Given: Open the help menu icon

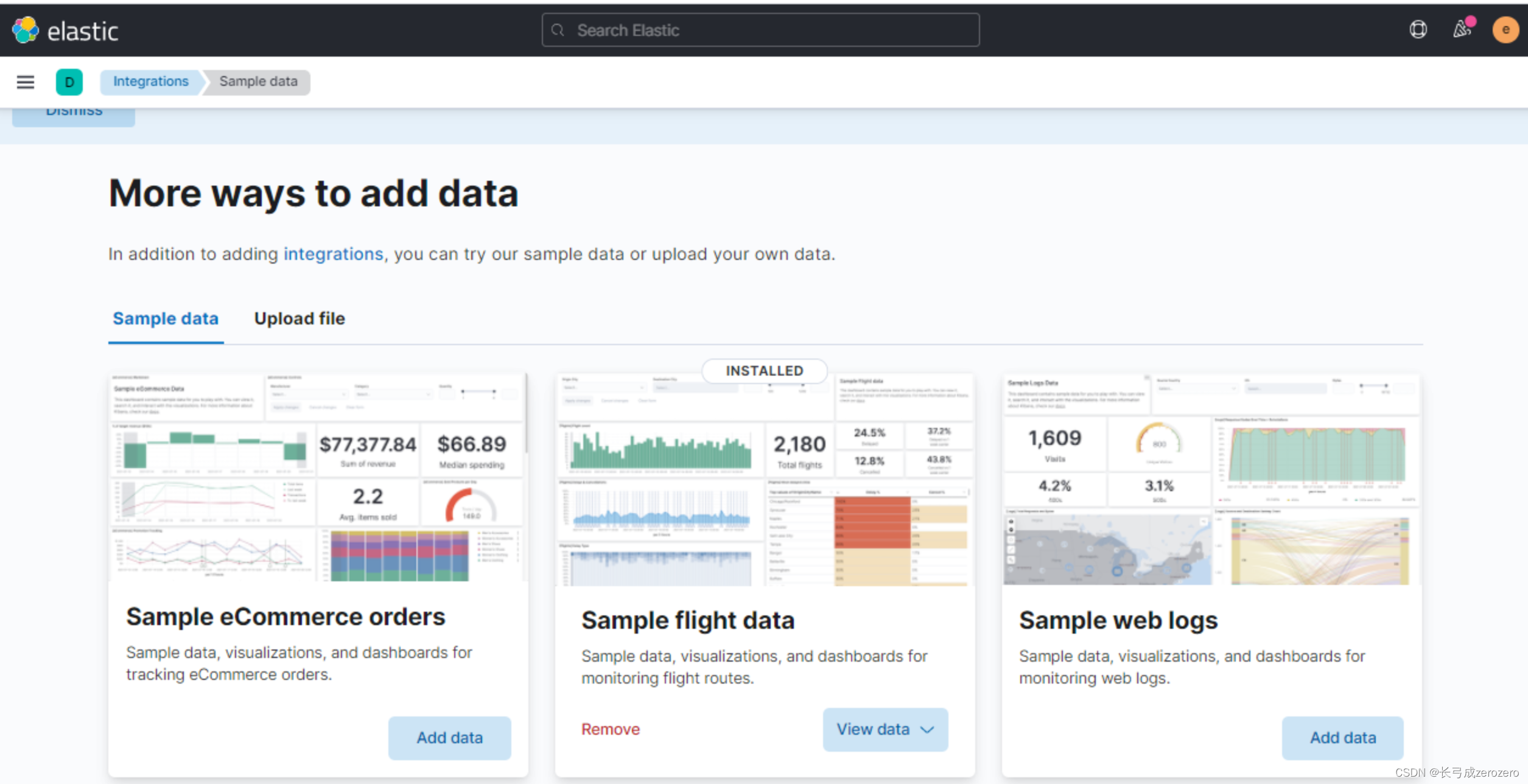Looking at the screenshot, I should coord(1418,29).
